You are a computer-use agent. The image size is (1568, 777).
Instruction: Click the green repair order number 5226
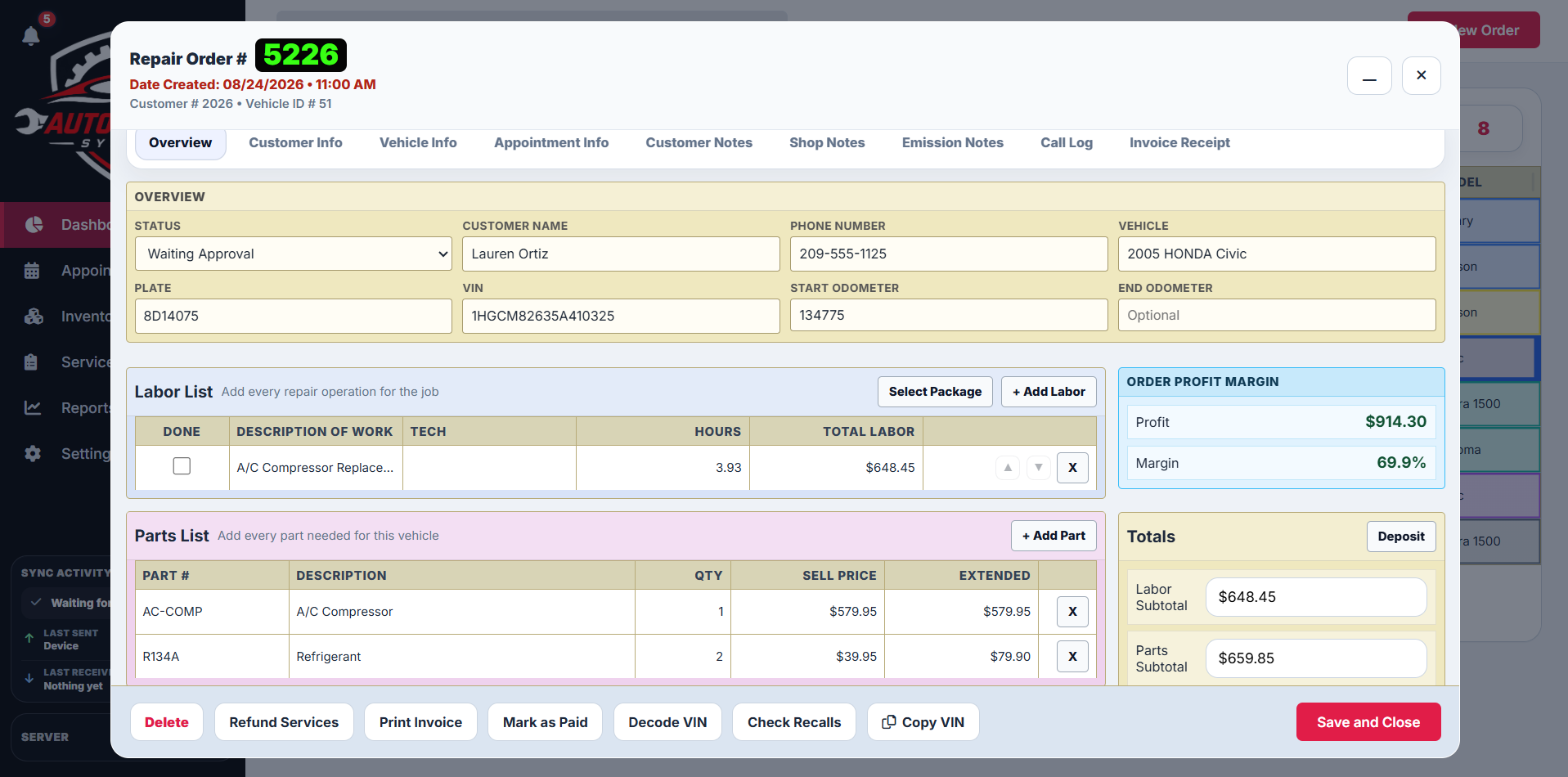click(x=301, y=55)
